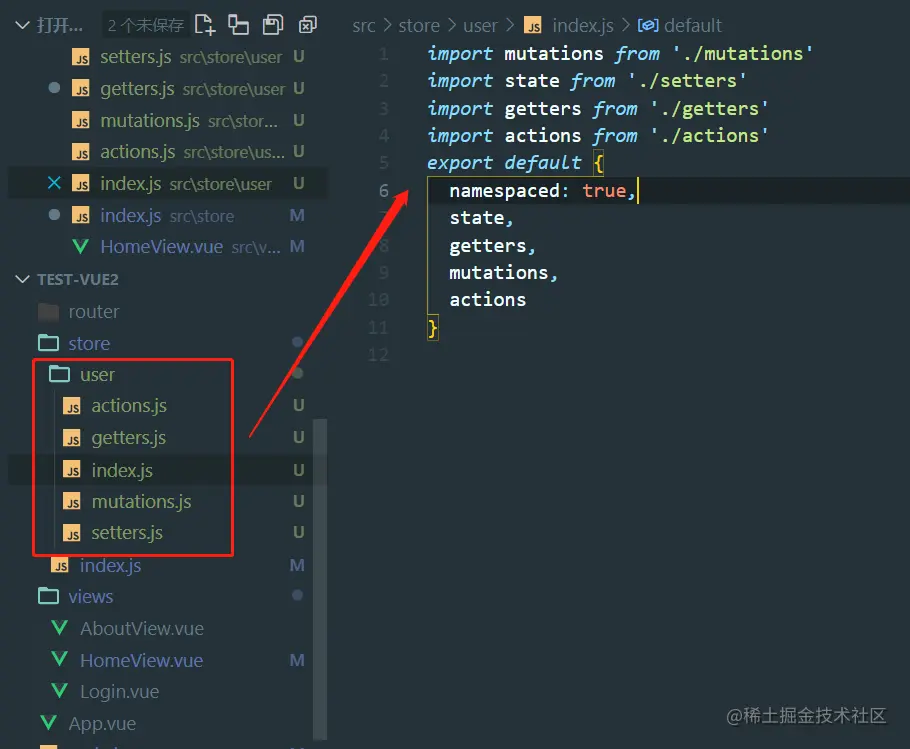Screen dimensions: 910x749
Task: Click unsaved dot beside getters.js editor
Action: click(x=54, y=88)
